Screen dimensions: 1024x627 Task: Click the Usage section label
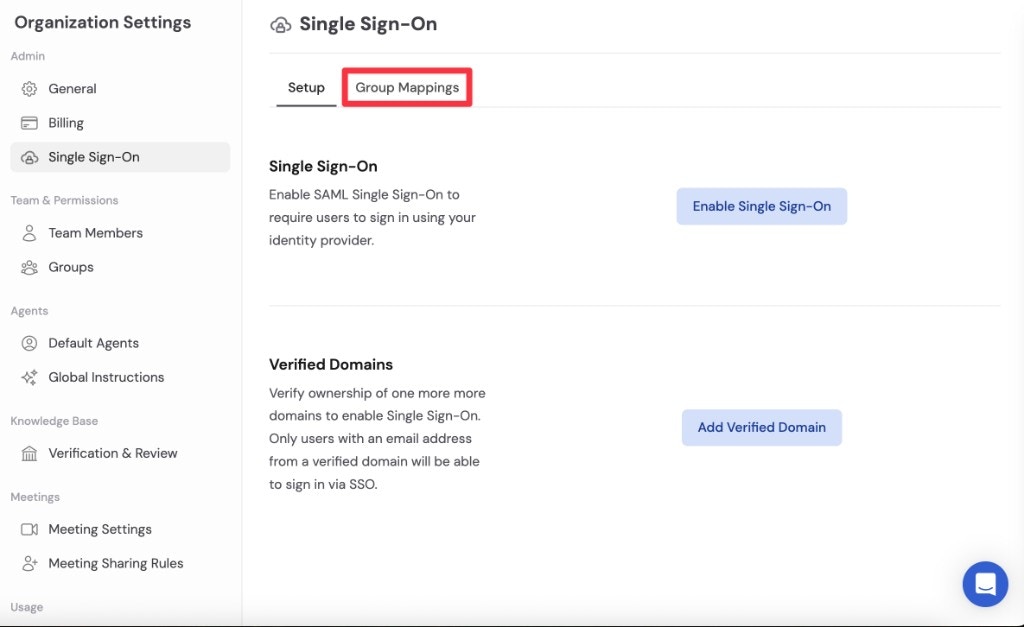[26, 607]
